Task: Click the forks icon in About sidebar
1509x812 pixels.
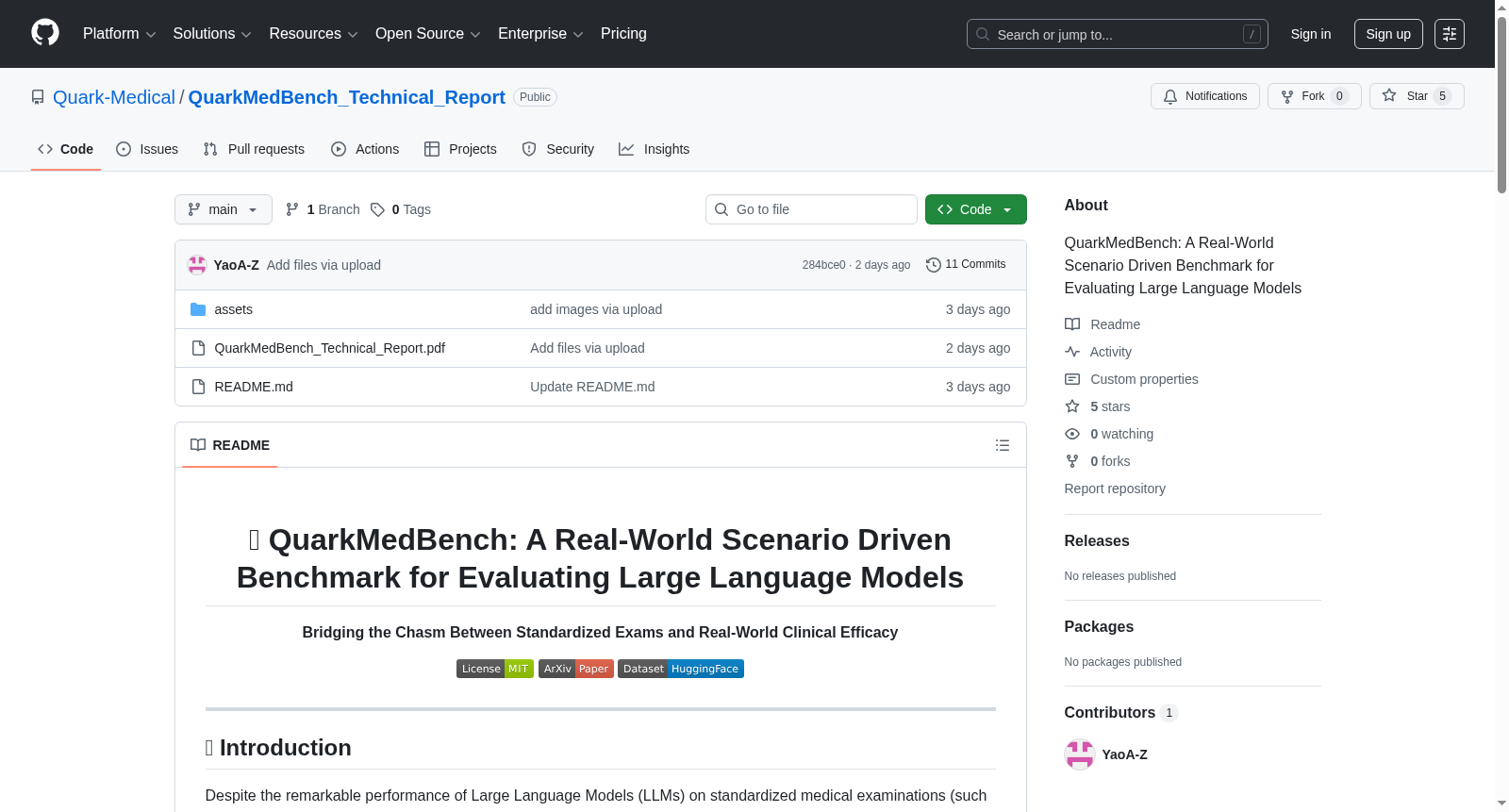Action: 1072,461
